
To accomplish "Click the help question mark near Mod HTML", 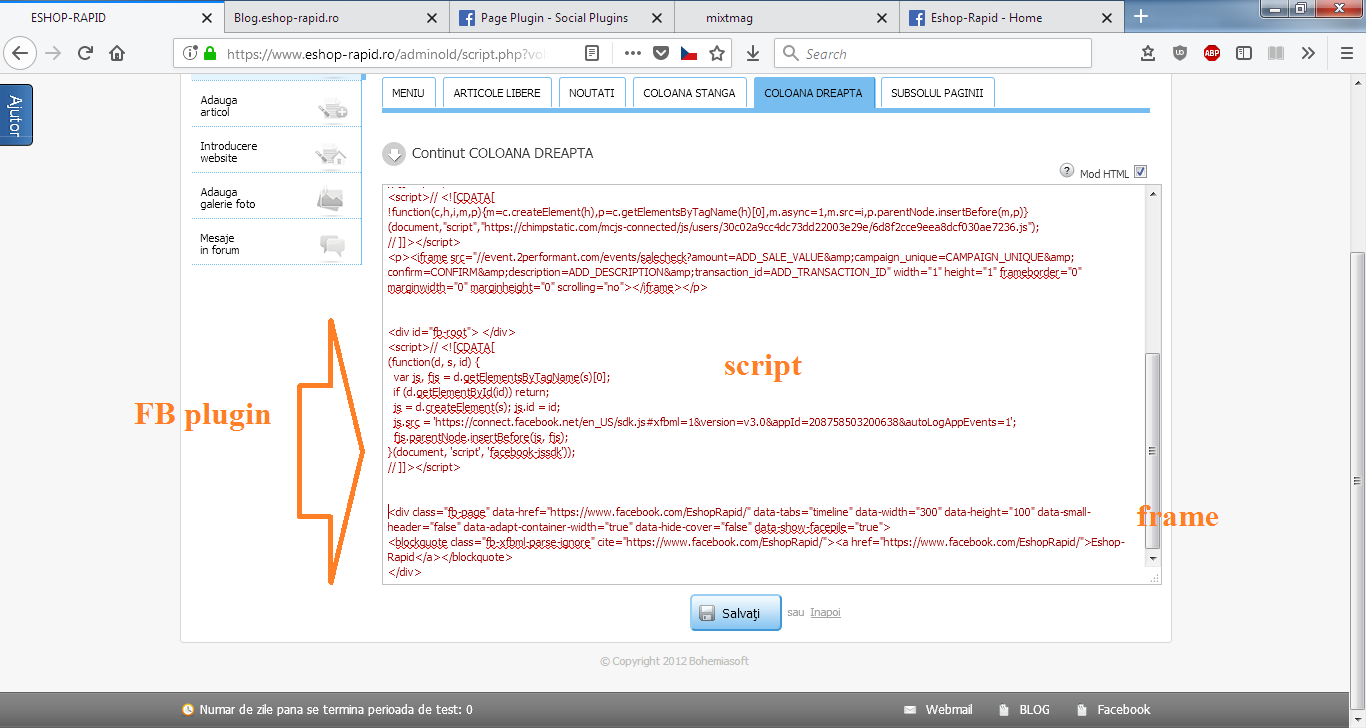I will pyautogui.click(x=1066, y=171).
